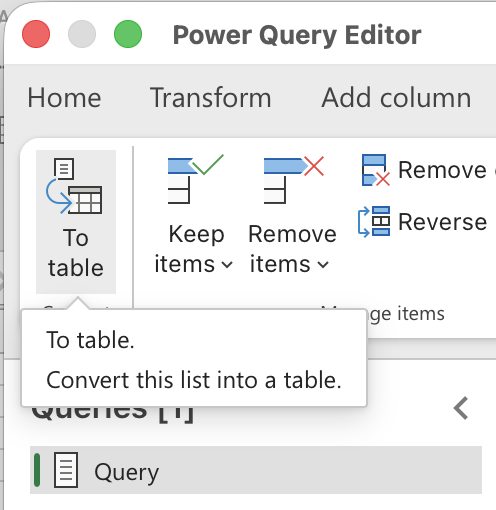Image resolution: width=496 pixels, height=510 pixels.
Task: Click the green full-screen window button
Action: point(128,34)
